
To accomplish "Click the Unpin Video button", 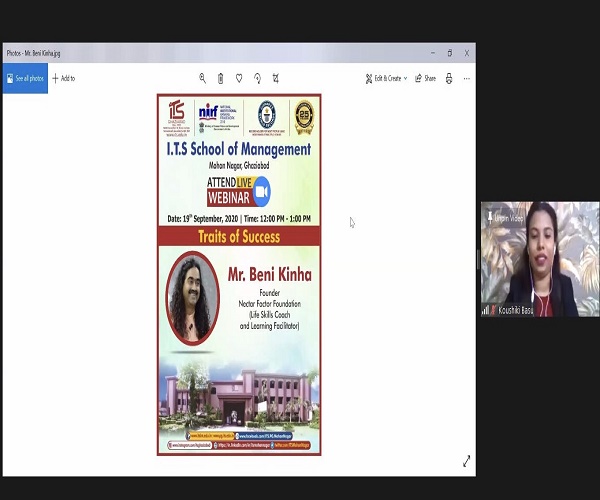I will [x=505, y=218].
